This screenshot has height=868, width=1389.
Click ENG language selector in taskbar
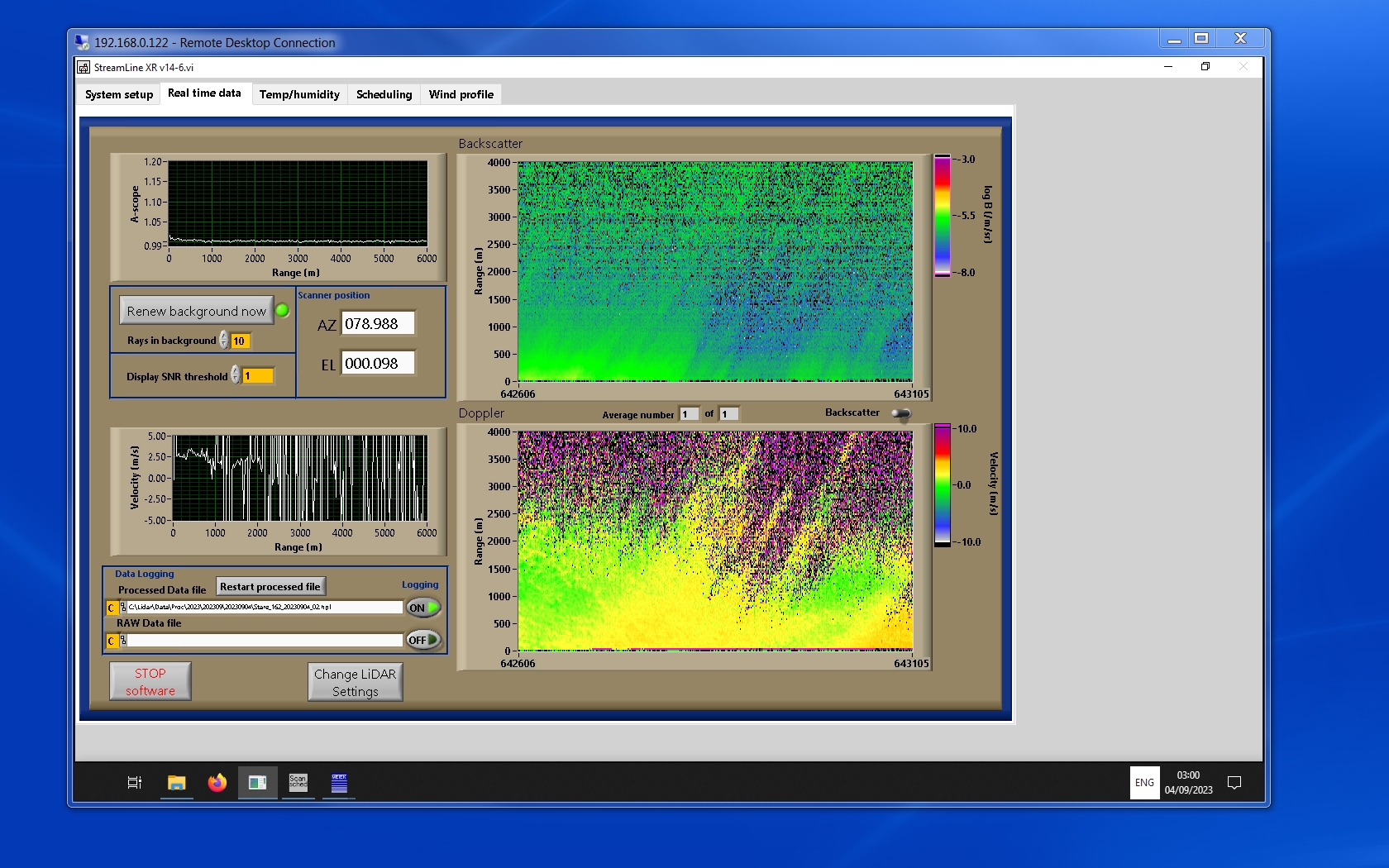click(x=1144, y=782)
